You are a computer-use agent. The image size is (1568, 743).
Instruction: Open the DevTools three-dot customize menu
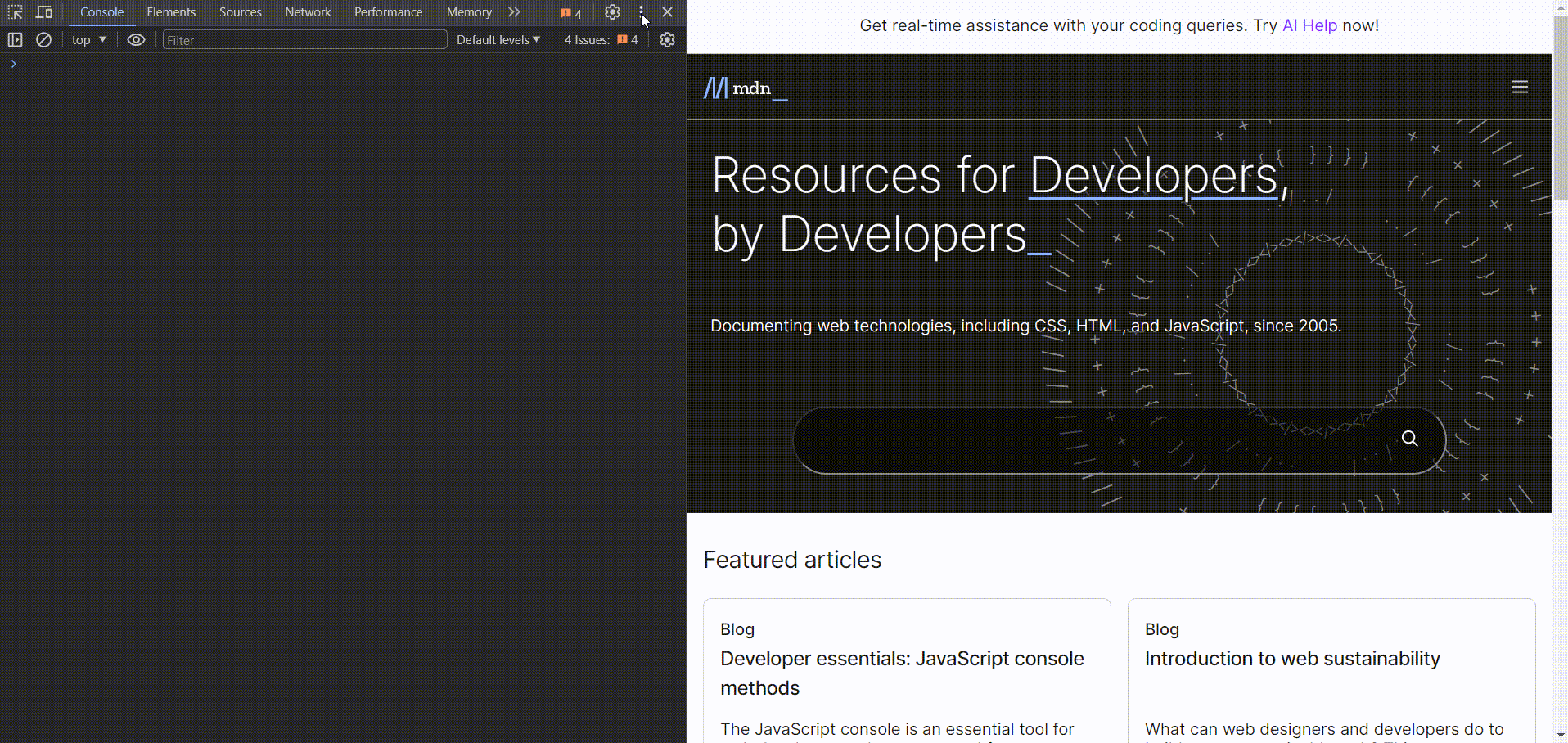pyautogui.click(x=642, y=12)
